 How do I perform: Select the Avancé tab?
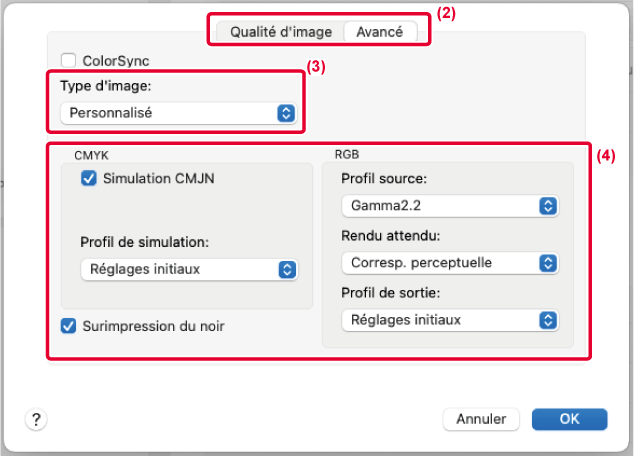pos(380,31)
